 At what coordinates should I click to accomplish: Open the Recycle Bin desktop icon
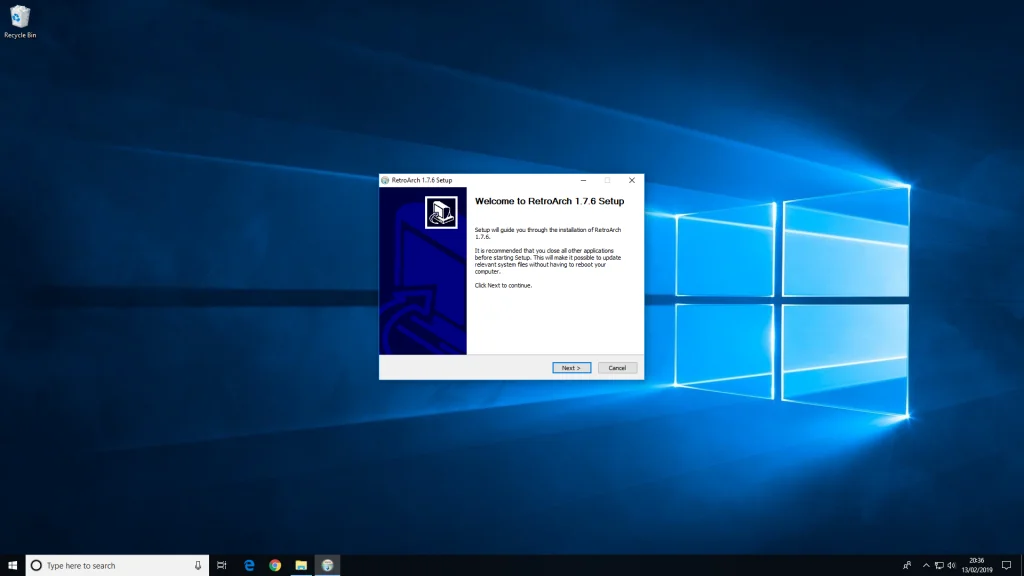click(20, 22)
